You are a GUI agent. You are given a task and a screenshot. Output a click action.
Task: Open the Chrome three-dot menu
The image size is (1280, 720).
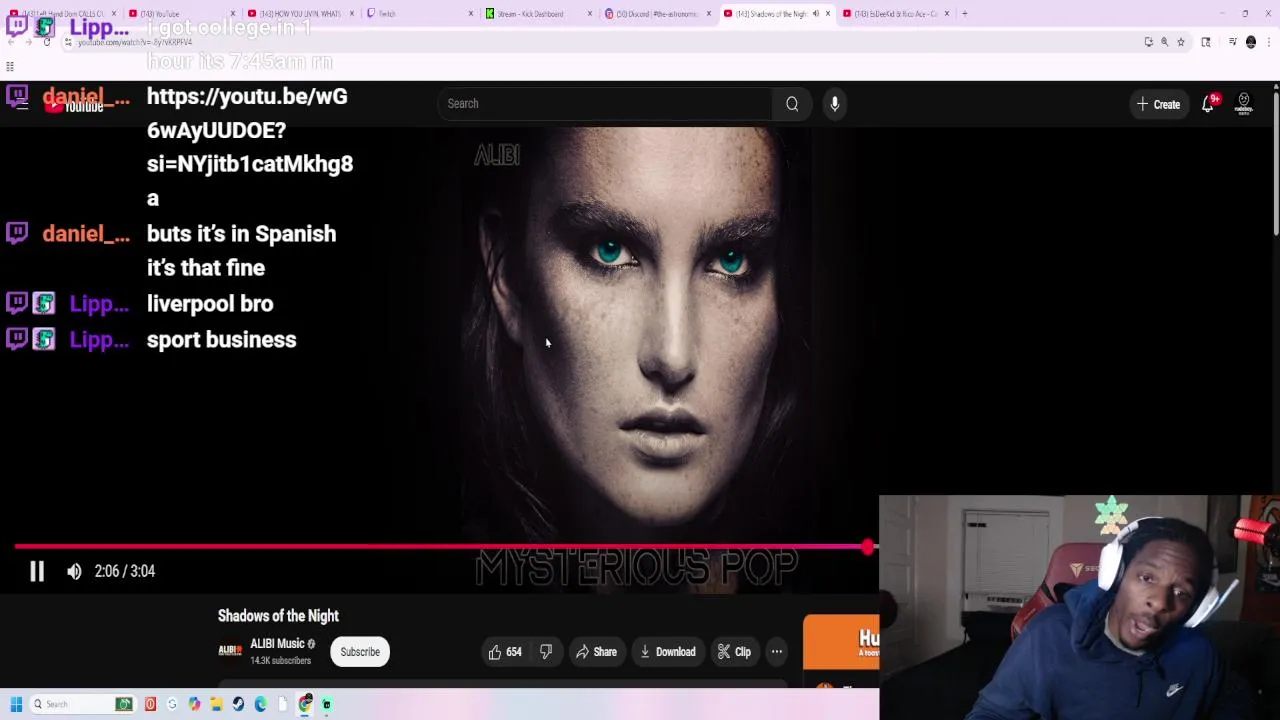(x=1267, y=42)
